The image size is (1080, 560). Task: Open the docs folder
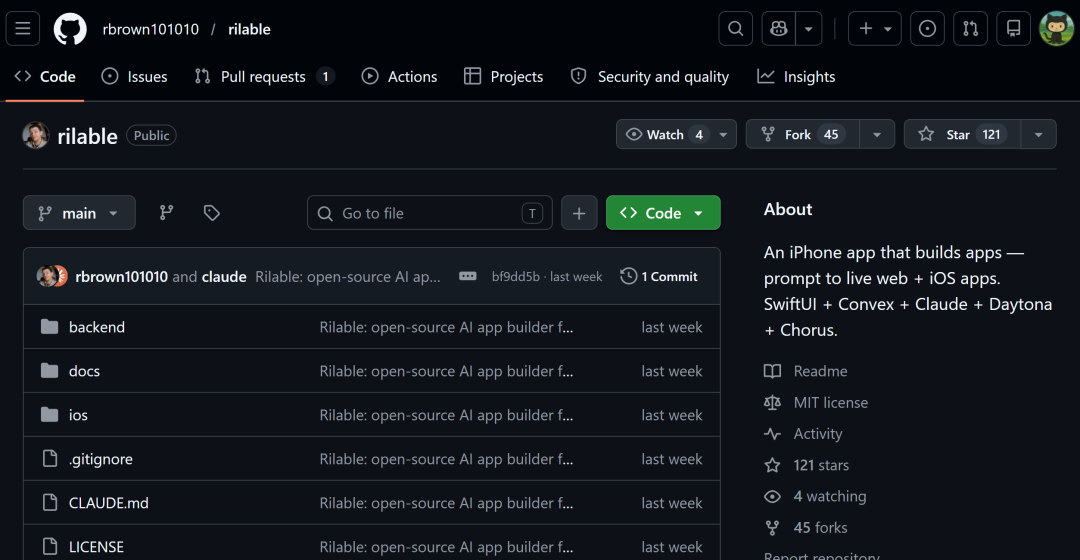tap(84, 371)
